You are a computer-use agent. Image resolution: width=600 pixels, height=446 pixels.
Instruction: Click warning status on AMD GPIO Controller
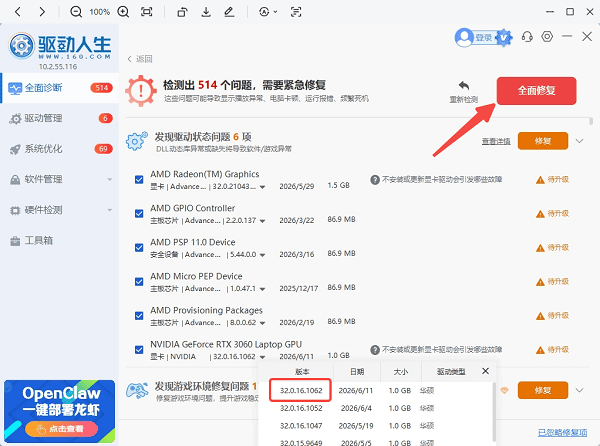[552, 213]
